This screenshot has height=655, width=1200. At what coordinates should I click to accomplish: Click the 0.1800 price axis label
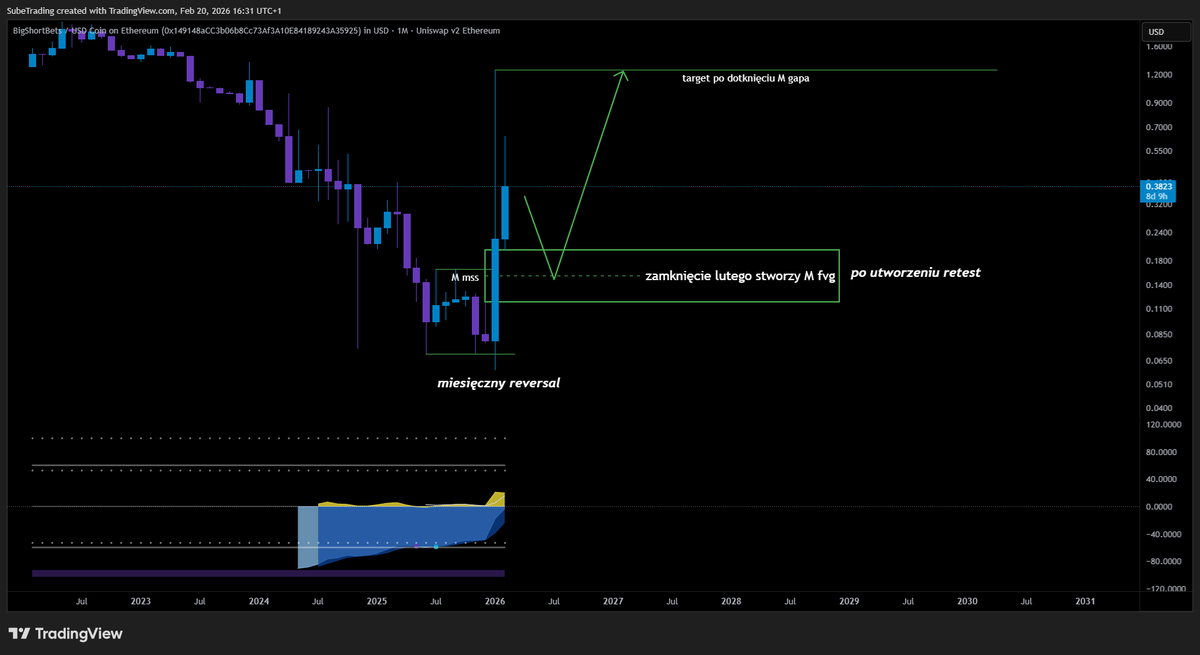click(x=1159, y=261)
